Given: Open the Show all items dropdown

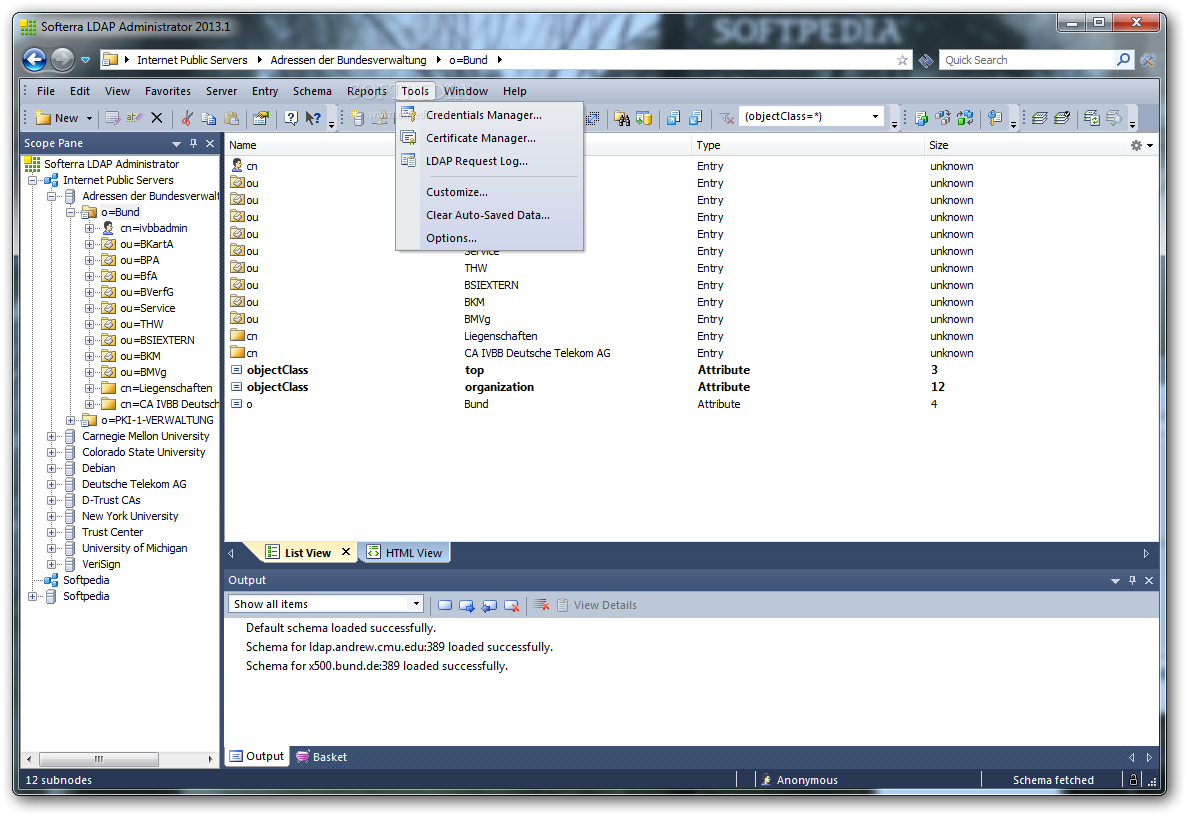Looking at the screenshot, I should tap(416, 603).
